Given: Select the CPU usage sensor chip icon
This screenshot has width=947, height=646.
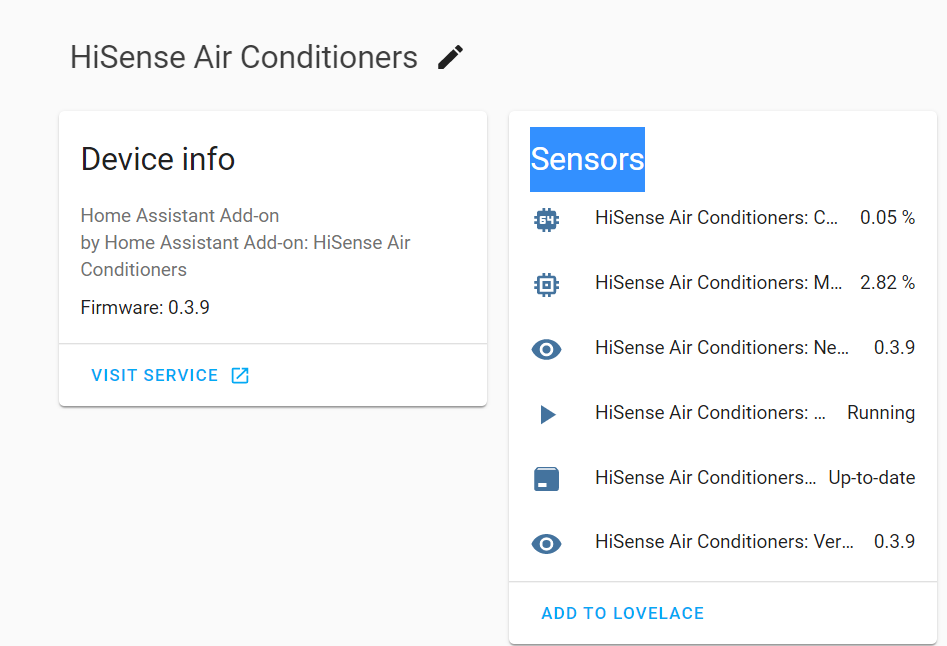Looking at the screenshot, I should (546, 218).
